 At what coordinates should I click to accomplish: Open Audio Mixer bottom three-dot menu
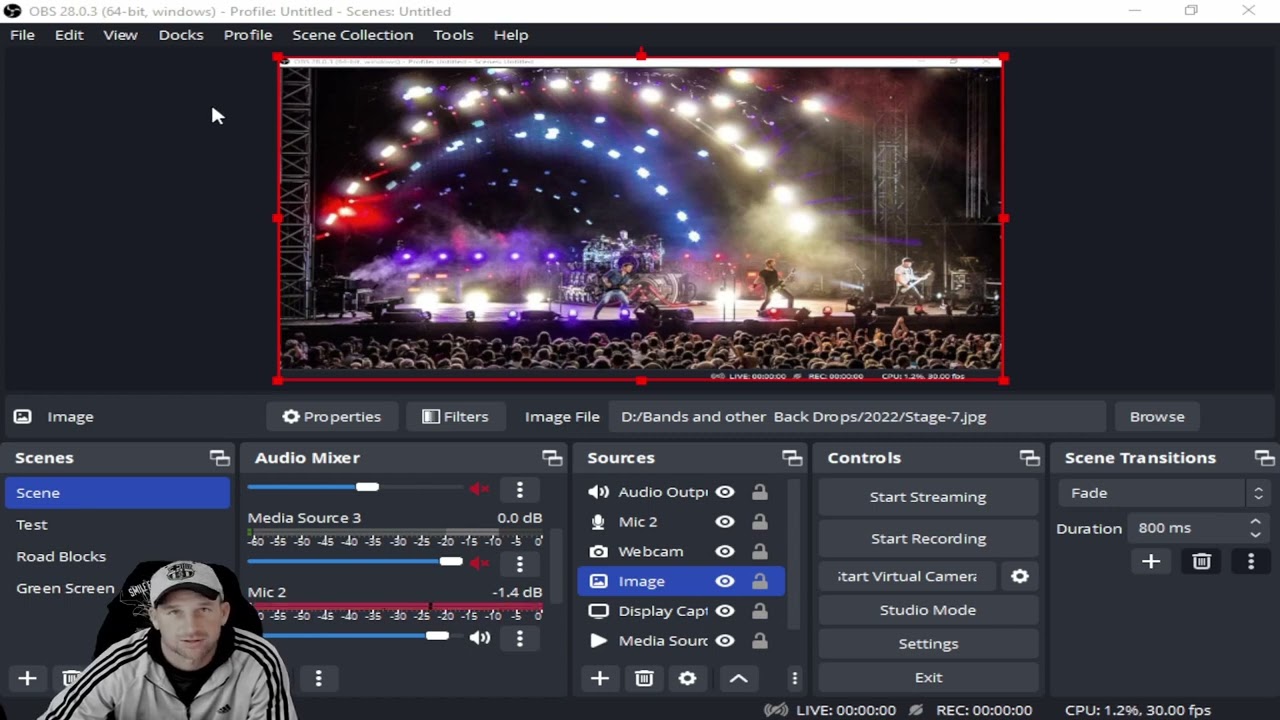[x=318, y=678]
